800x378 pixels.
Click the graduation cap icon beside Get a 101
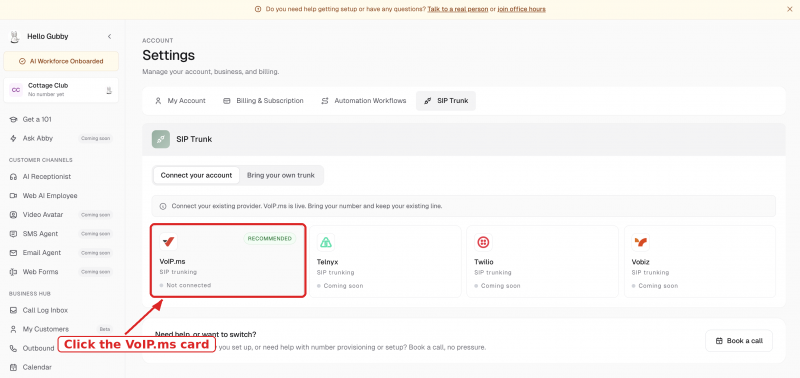(x=13, y=119)
